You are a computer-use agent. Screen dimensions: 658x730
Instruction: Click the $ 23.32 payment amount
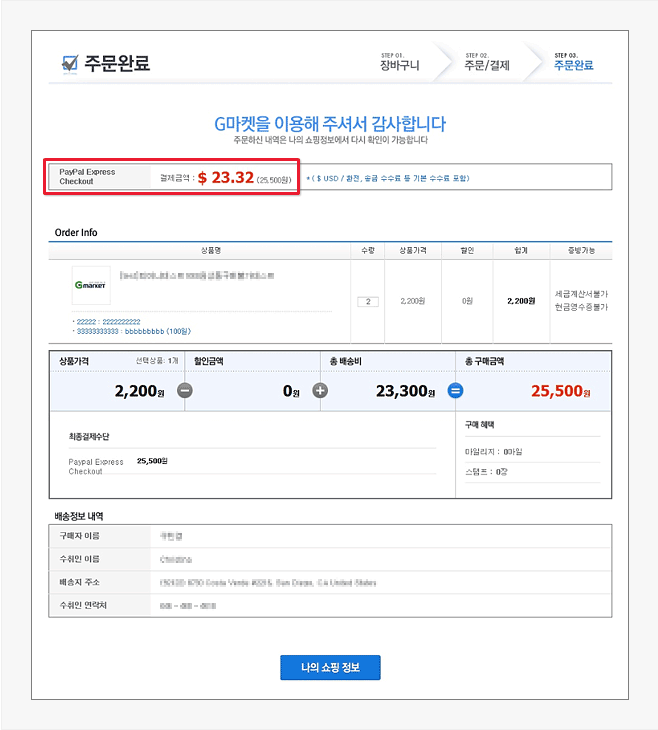226,177
